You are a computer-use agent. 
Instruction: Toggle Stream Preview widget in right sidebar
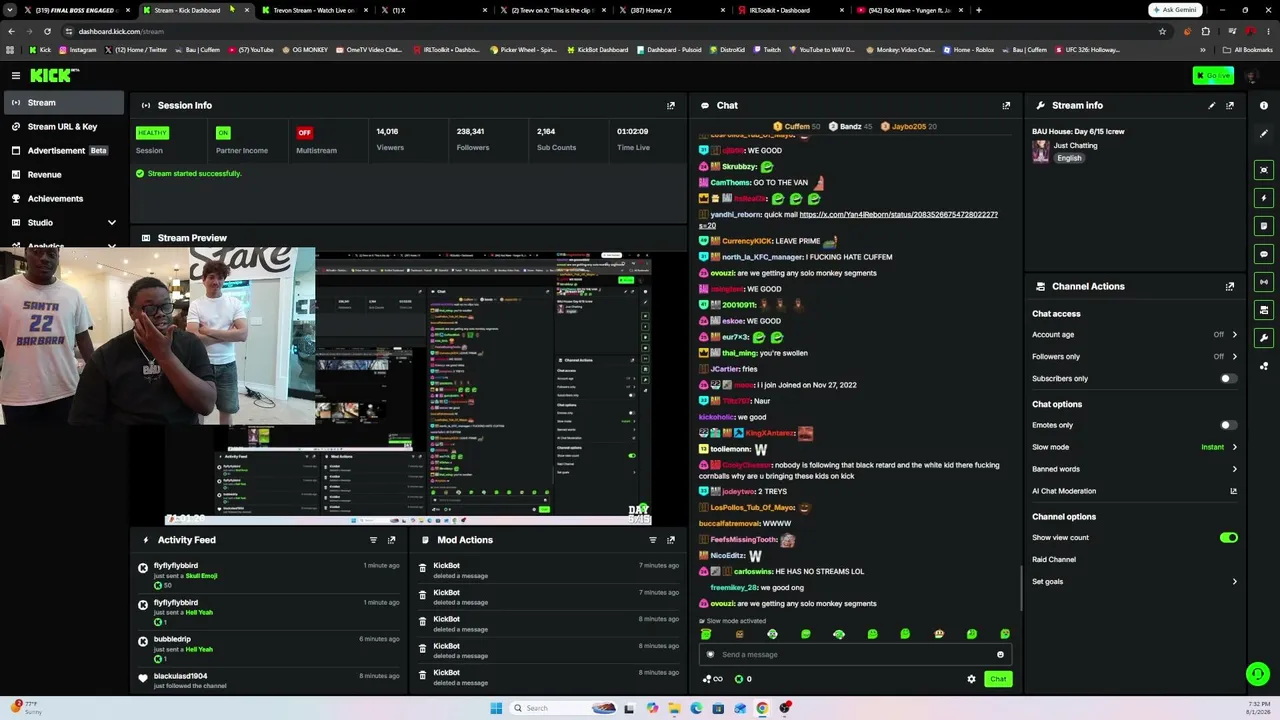(x=1264, y=170)
